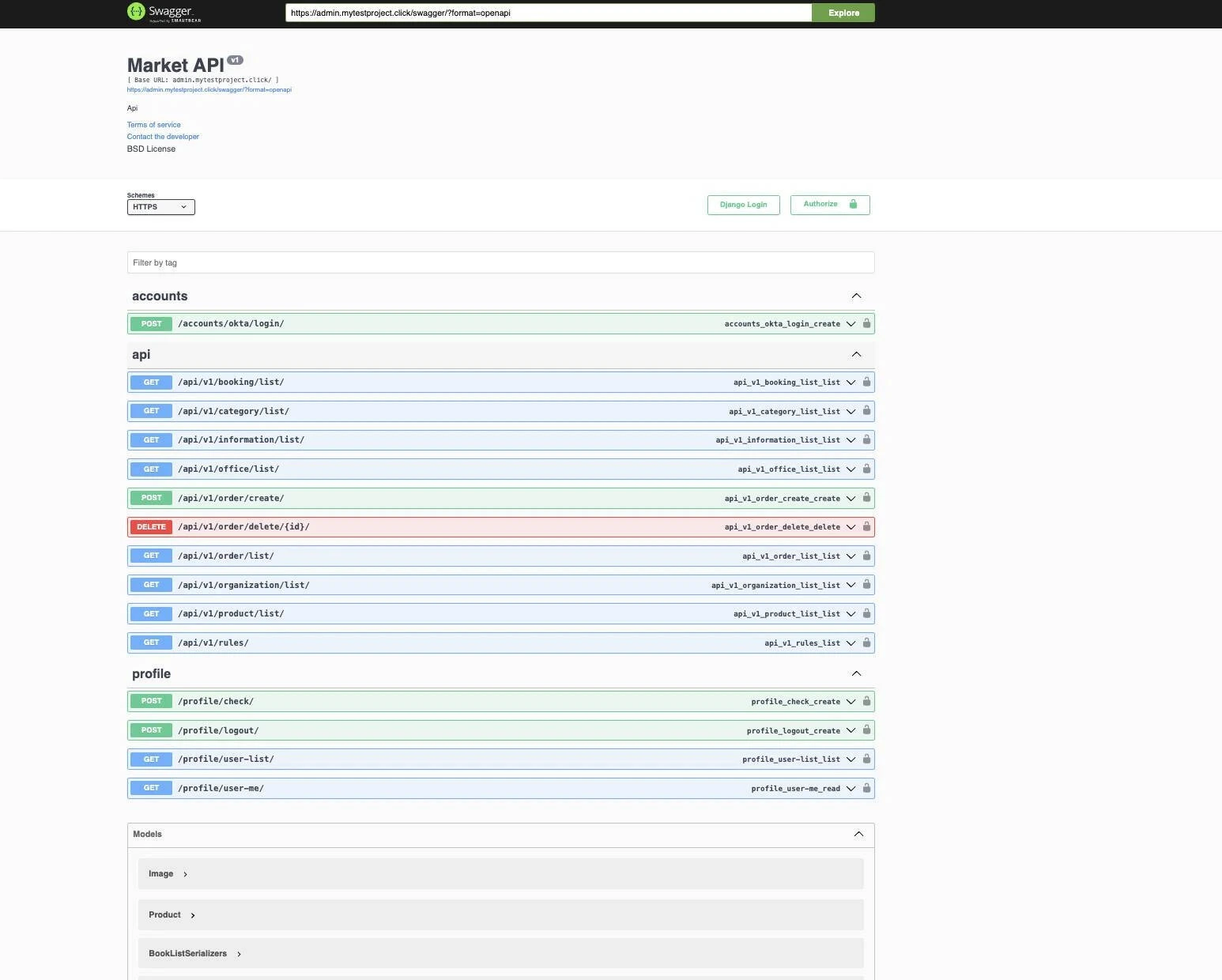Click lock icon on order delete row
This screenshot has width=1222, height=980.
pos(866,526)
